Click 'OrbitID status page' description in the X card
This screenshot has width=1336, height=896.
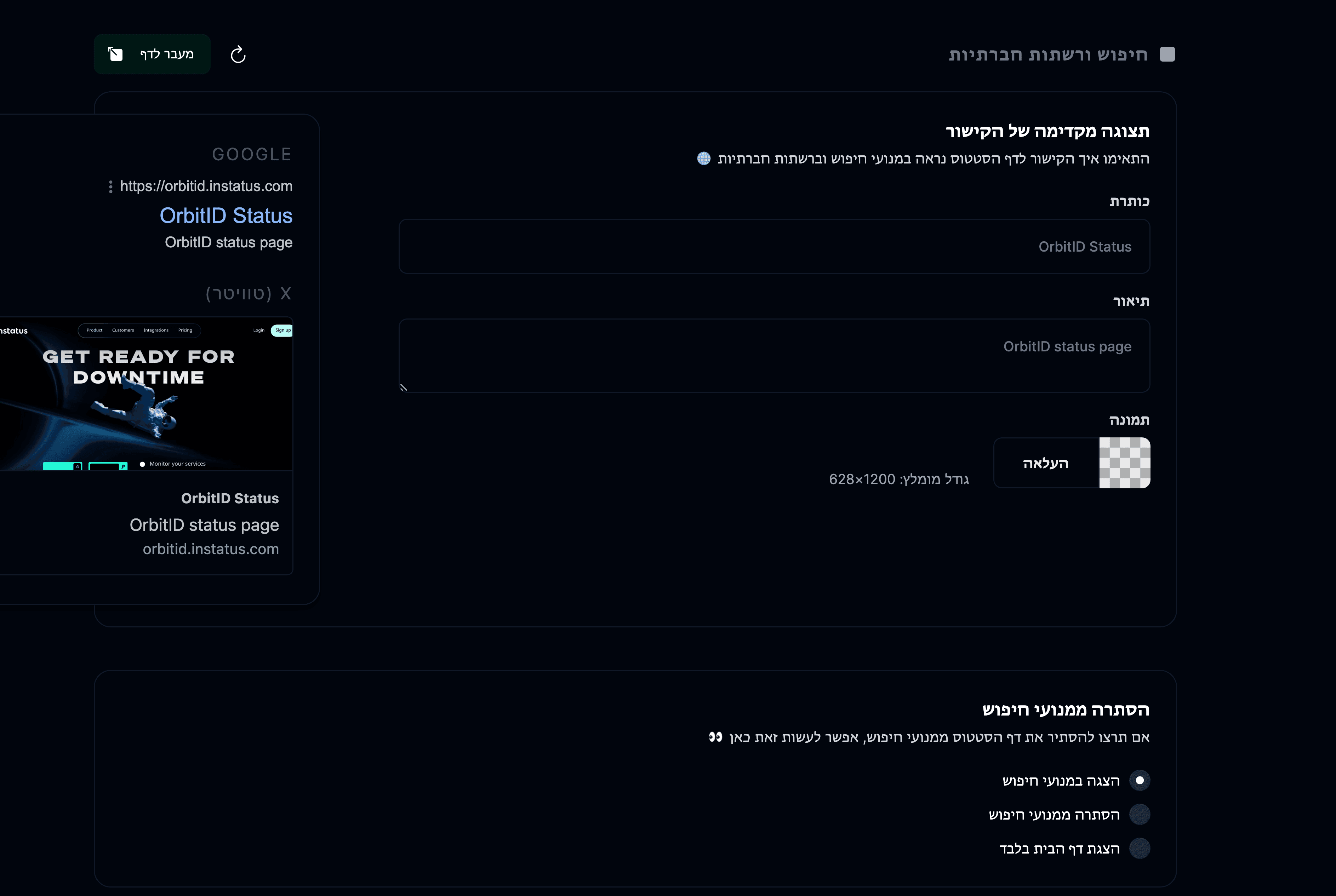pyautogui.click(x=204, y=525)
